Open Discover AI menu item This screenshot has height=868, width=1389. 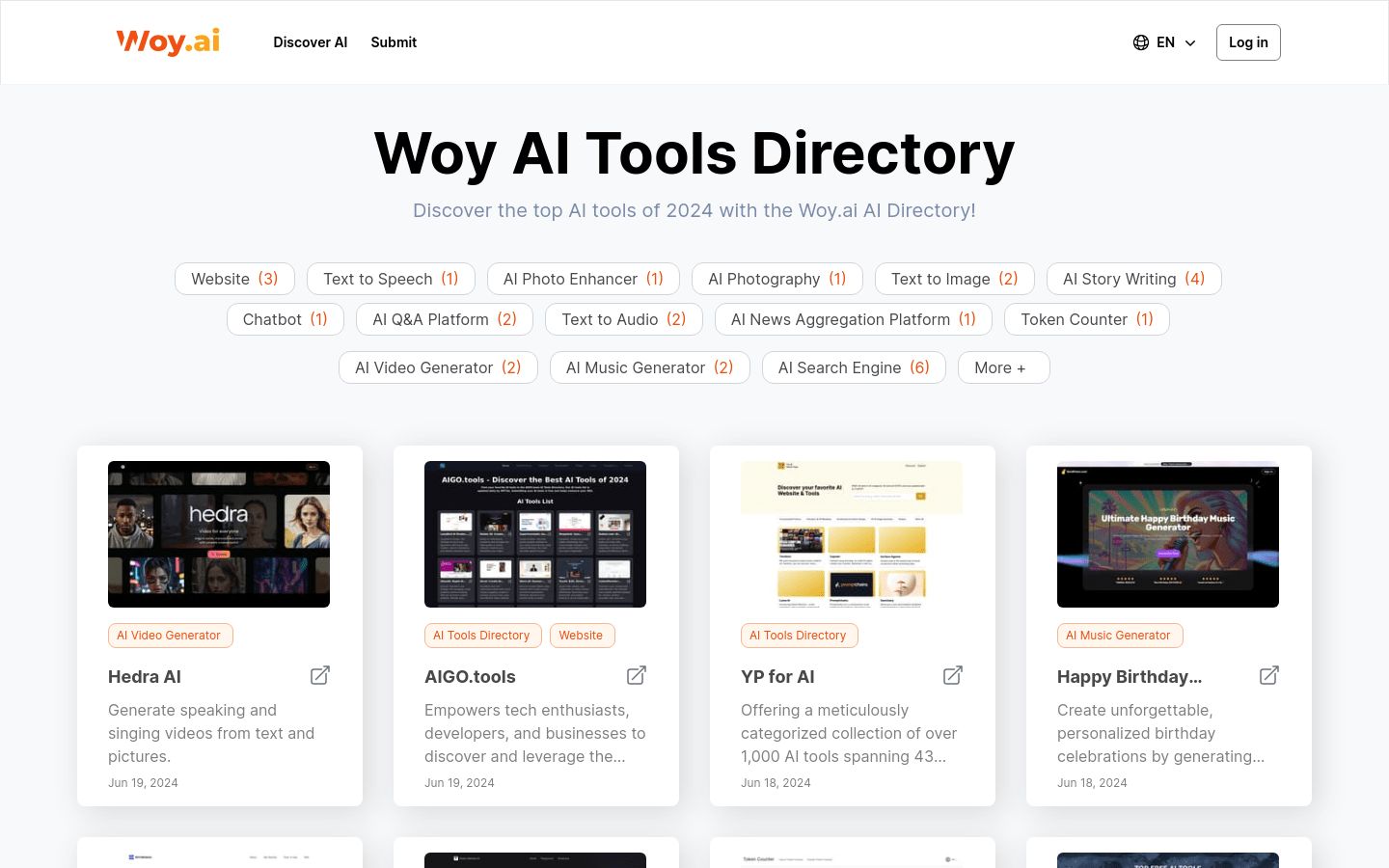tap(310, 42)
